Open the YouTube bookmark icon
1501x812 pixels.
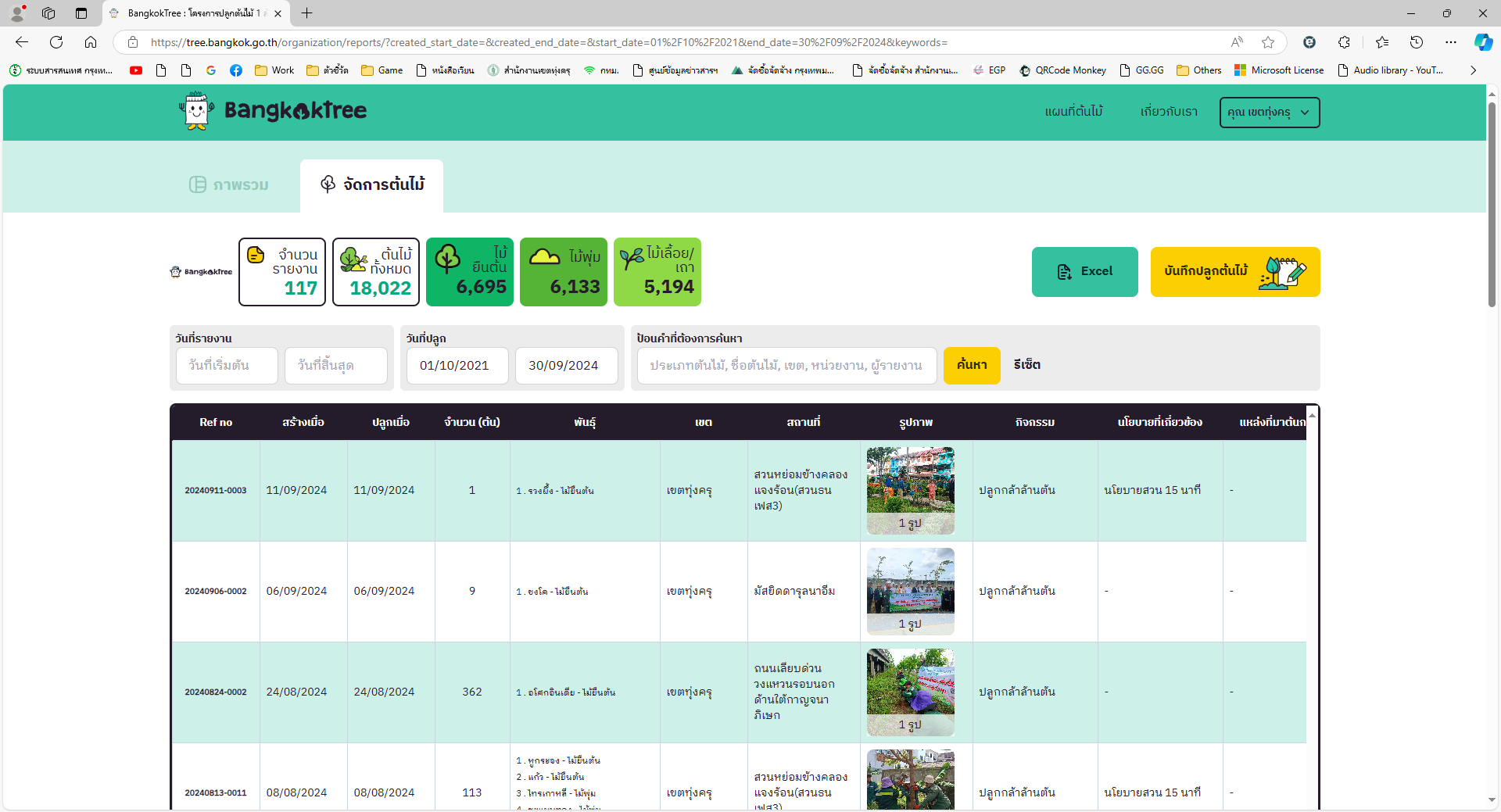tap(136, 70)
